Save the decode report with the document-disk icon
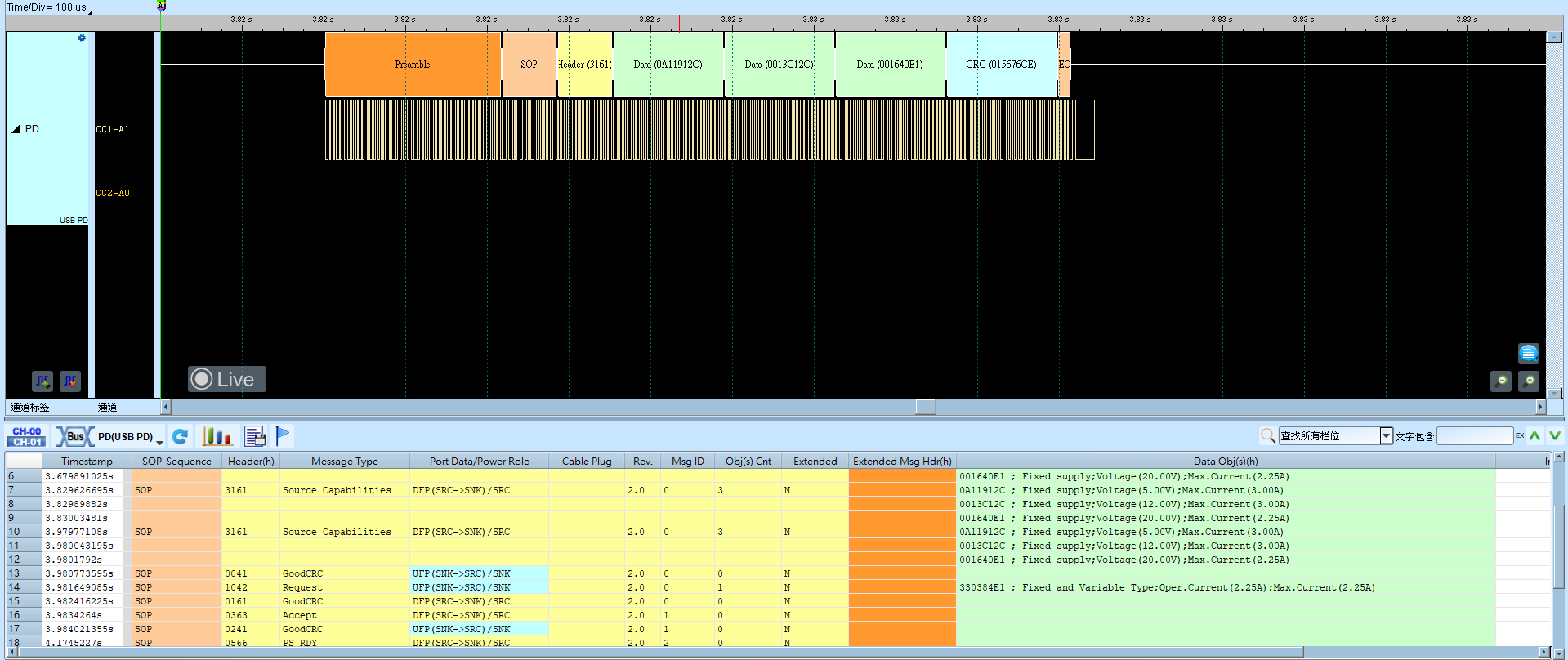Image resolution: width=1568 pixels, height=660 pixels. tap(255, 436)
